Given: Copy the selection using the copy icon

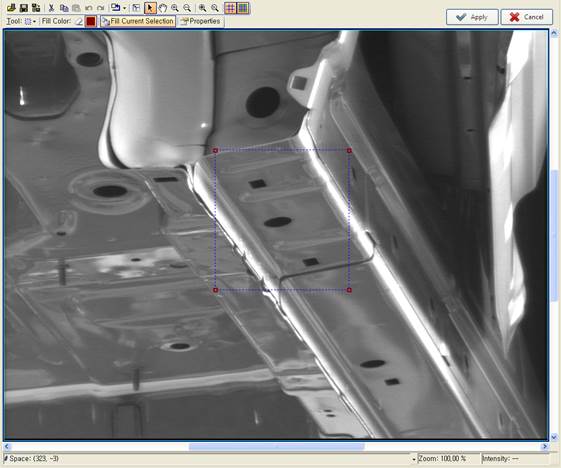Looking at the screenshot, I should (64, 8).
